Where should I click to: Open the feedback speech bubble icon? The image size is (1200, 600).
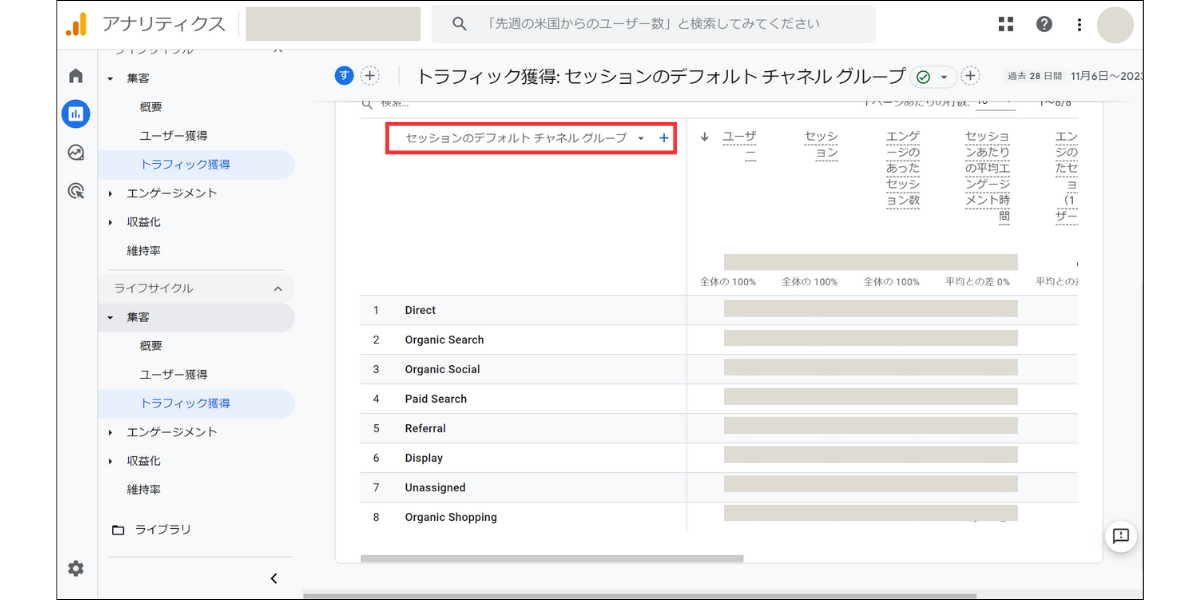coord(1121,536)
